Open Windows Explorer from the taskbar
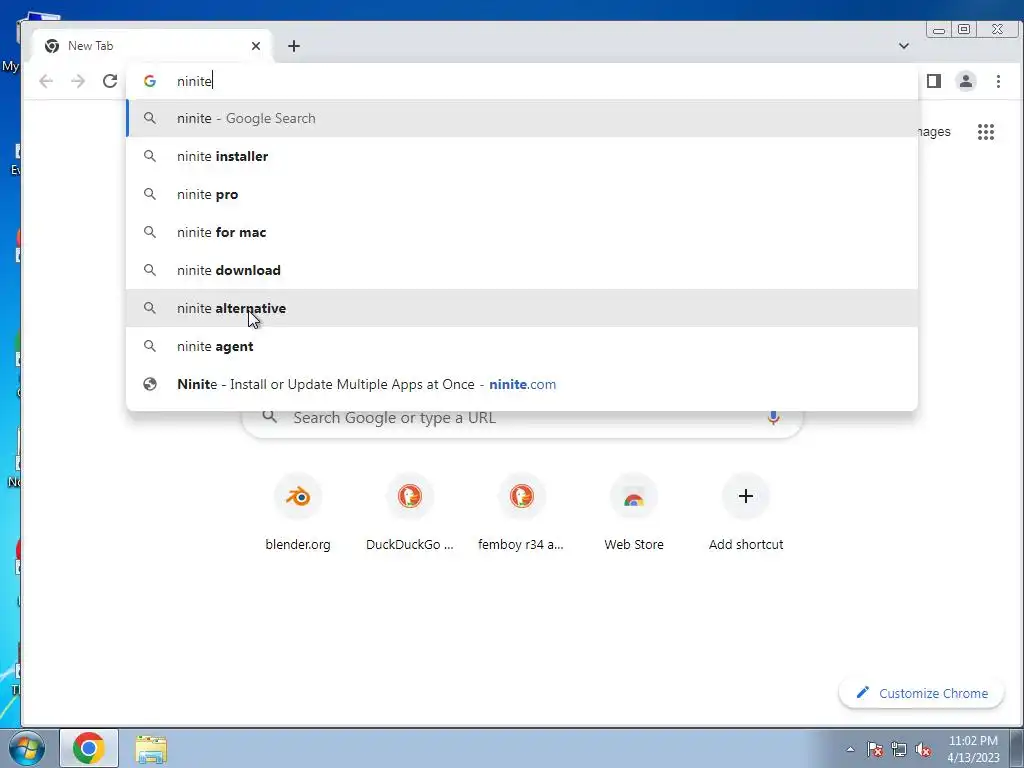 pos(151,749)
